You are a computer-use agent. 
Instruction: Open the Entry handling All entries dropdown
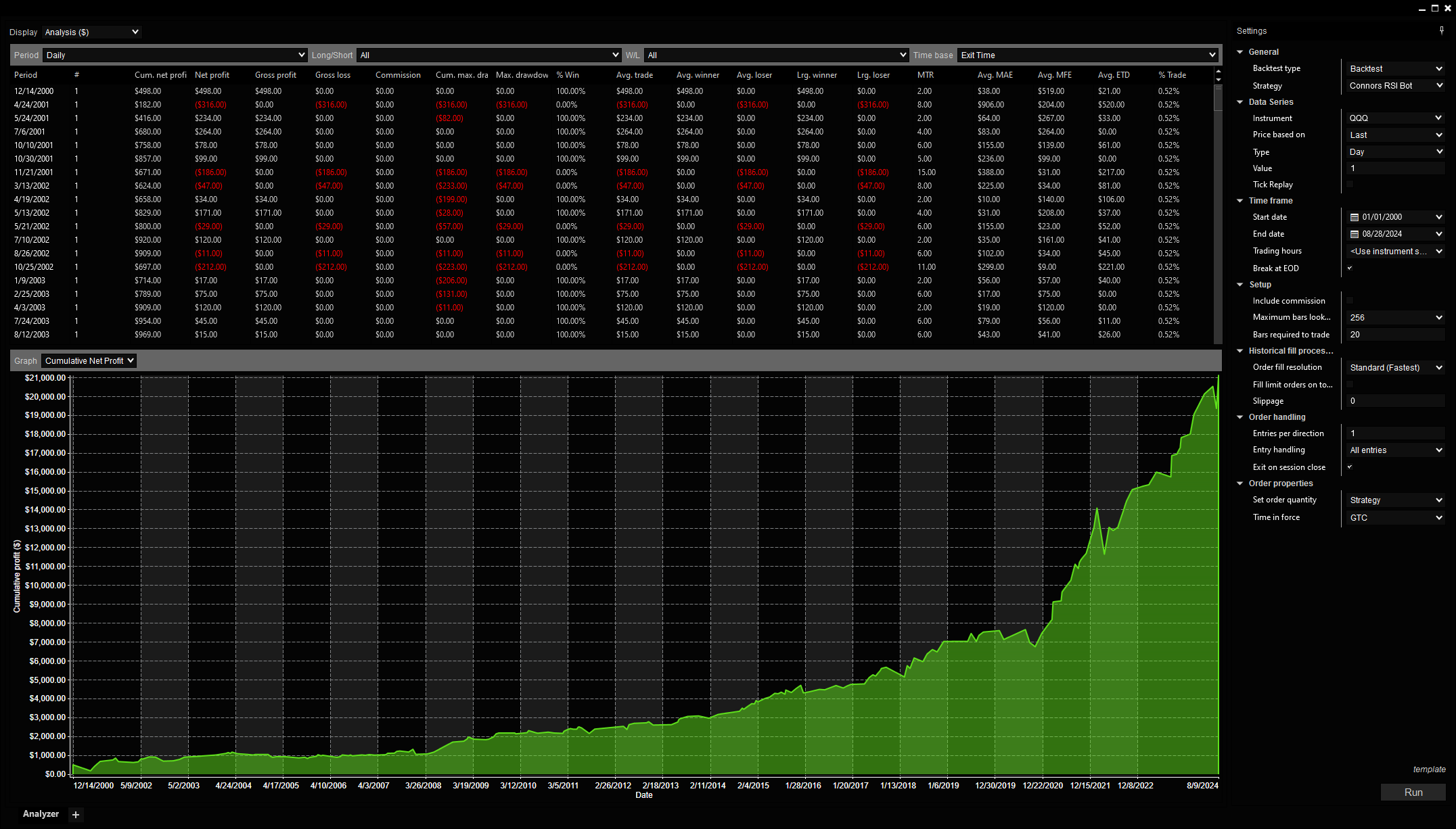[1396, 450]
